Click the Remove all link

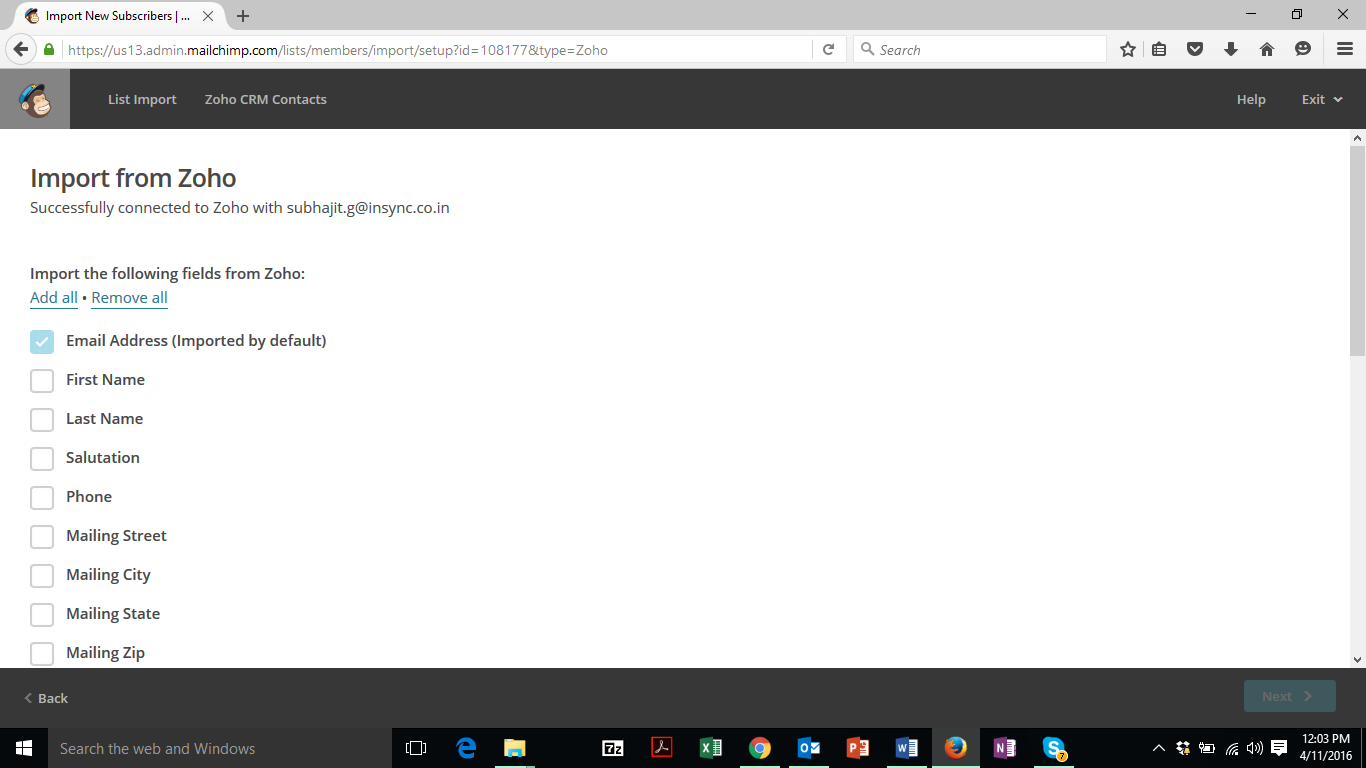pos(129,297)
